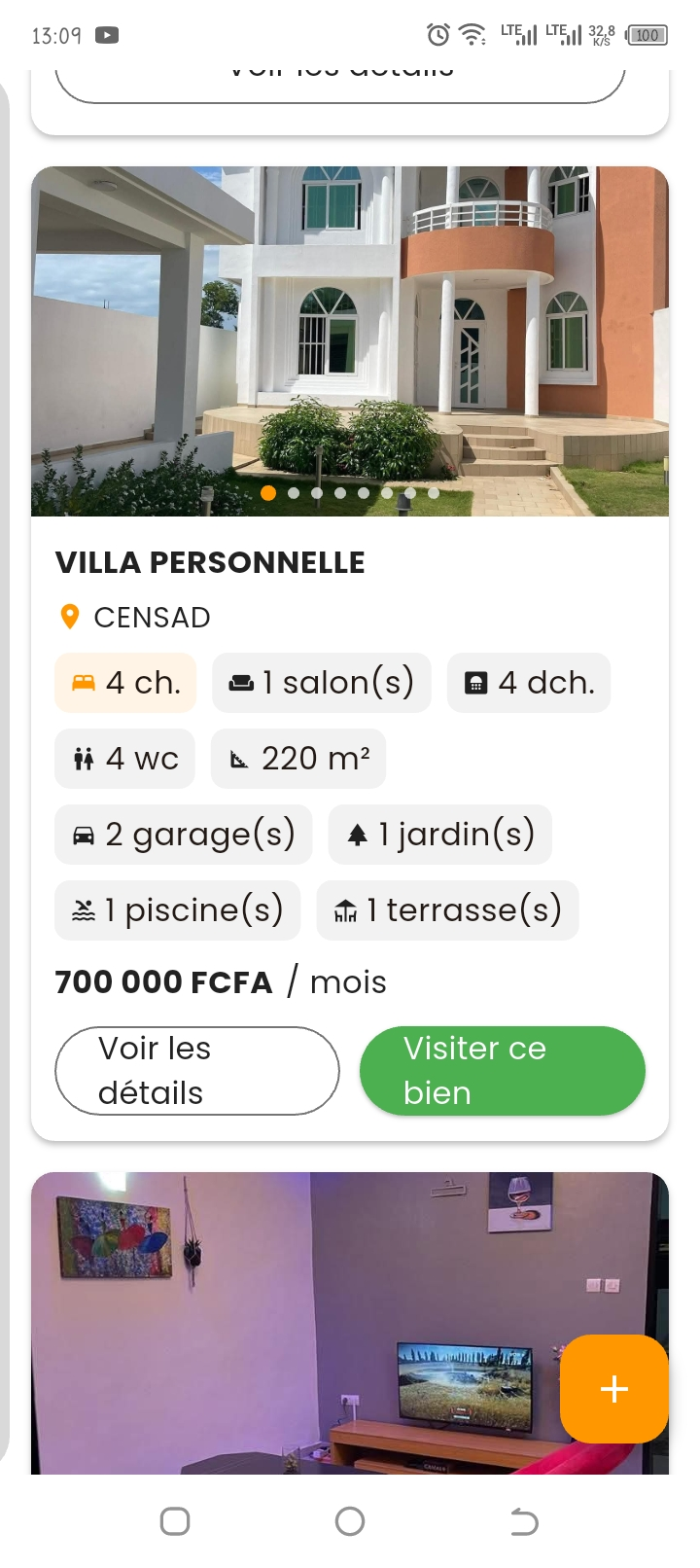Tap the location pin icon beside CENSAD

(70, 617)
